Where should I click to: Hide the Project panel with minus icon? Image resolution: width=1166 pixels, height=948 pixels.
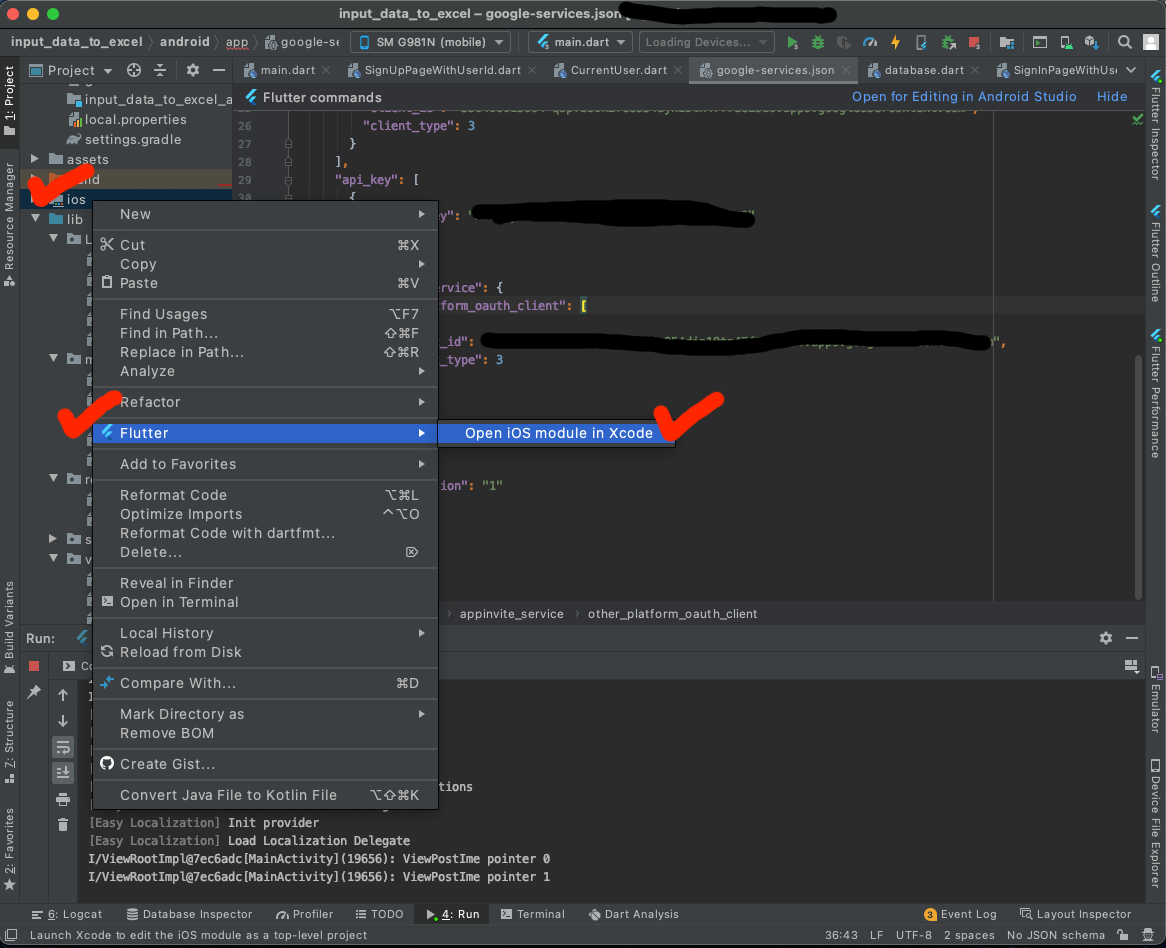[x=219, y=70]
